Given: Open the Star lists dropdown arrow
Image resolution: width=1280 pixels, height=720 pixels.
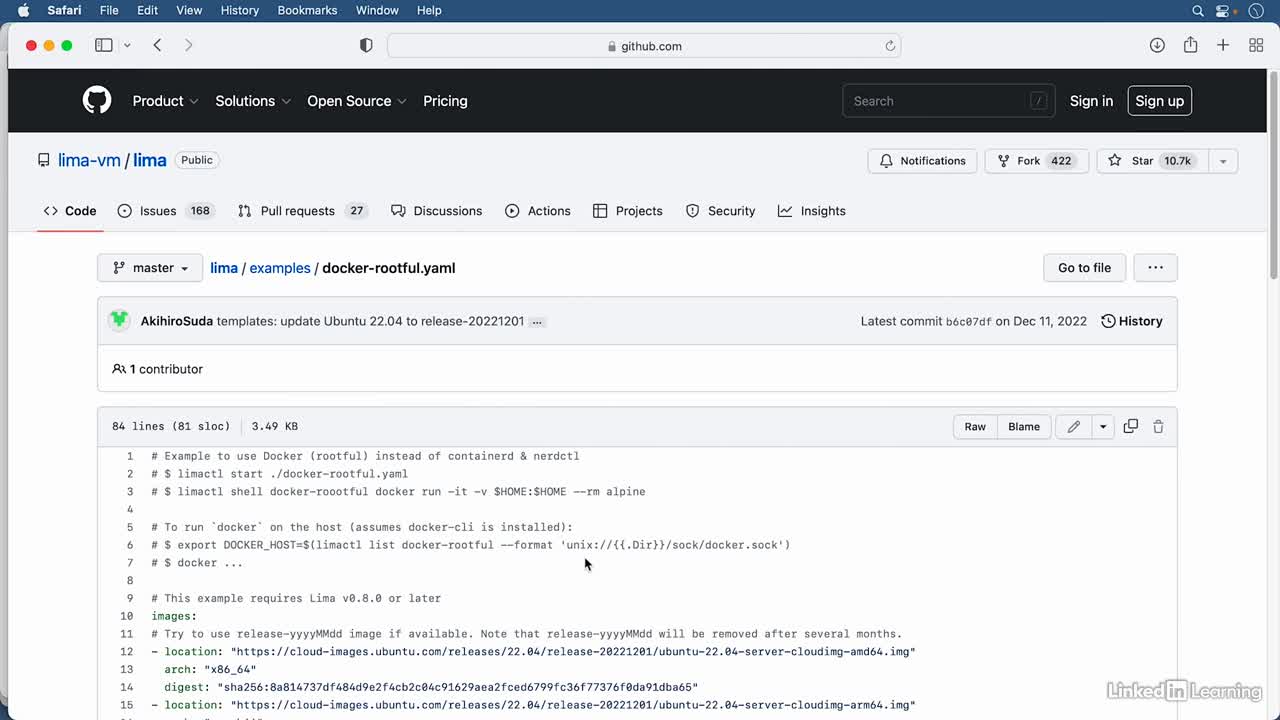Looking at the screenshot, I should tap(1223, 161).
